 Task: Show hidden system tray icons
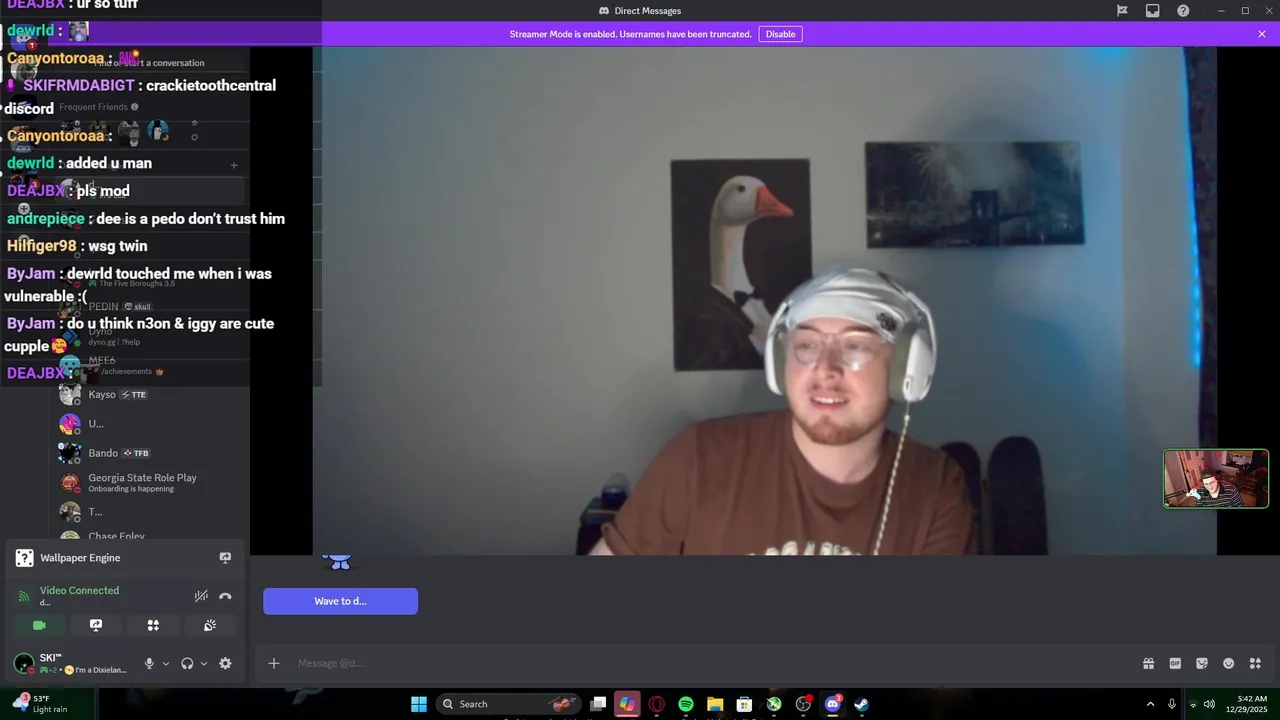[x=1150, y=704]
